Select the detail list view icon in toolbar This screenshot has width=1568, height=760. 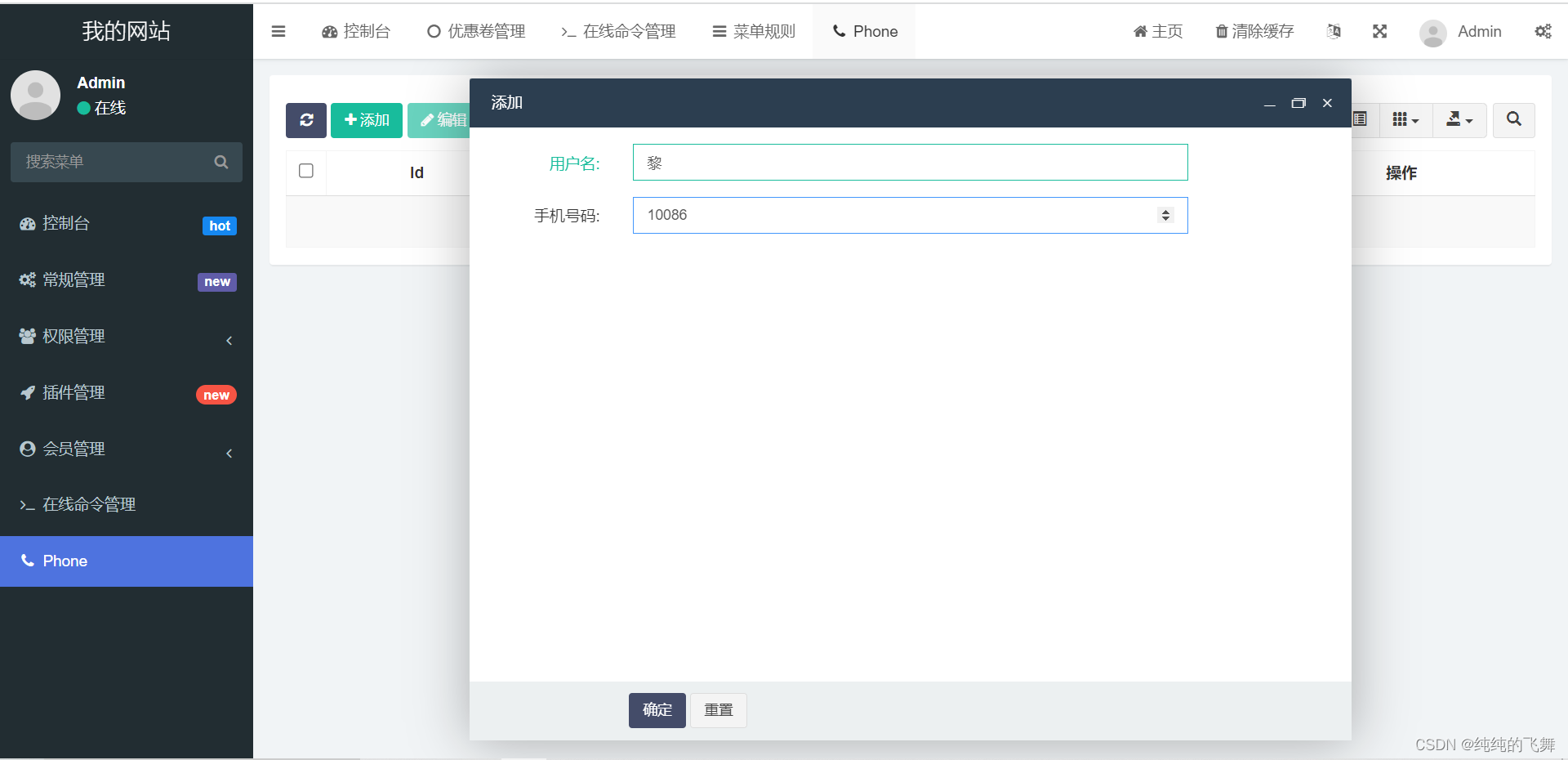click(1360, 119)
